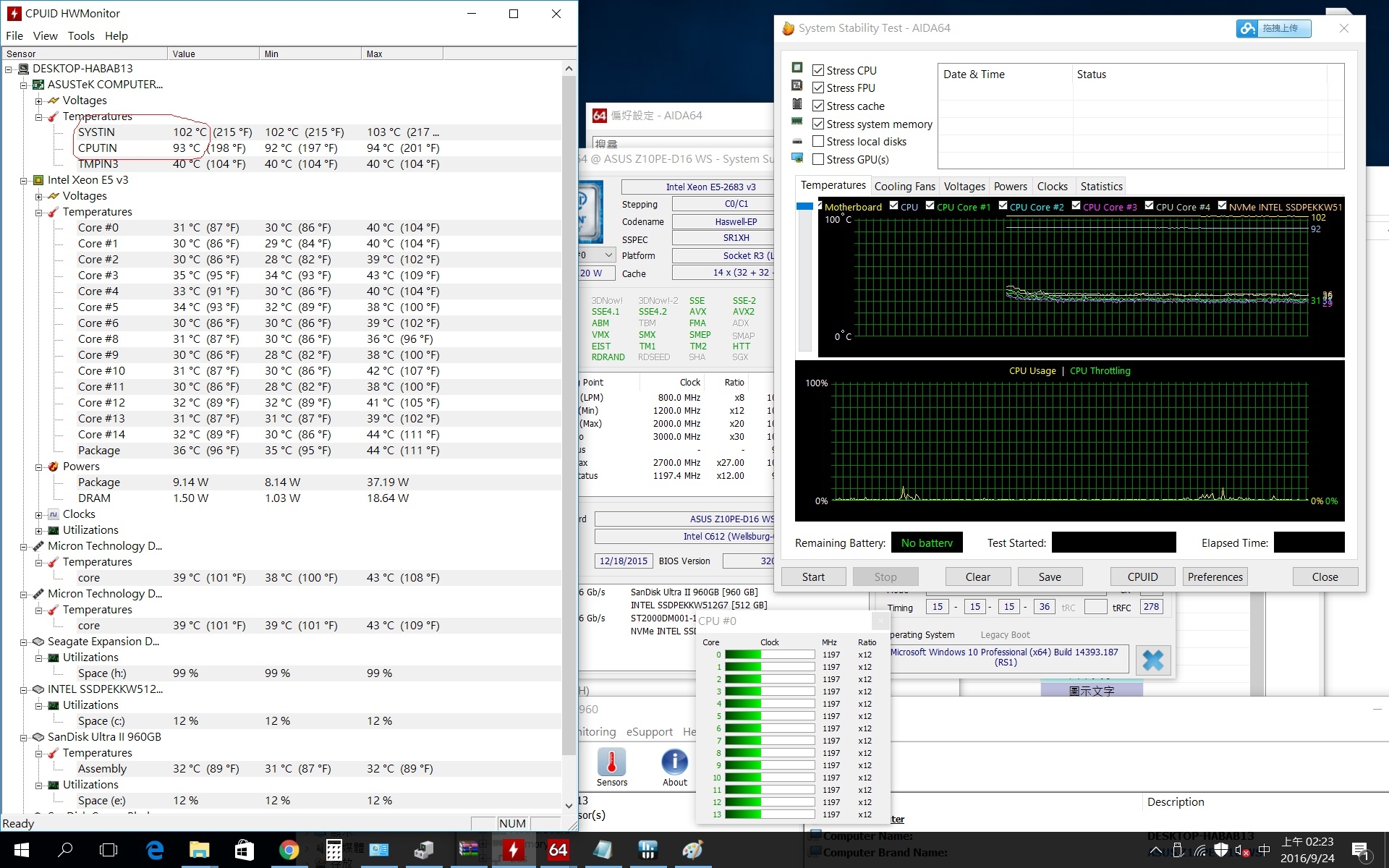
Task: Click the volume tray icon
Action: tap(1242, 851)
